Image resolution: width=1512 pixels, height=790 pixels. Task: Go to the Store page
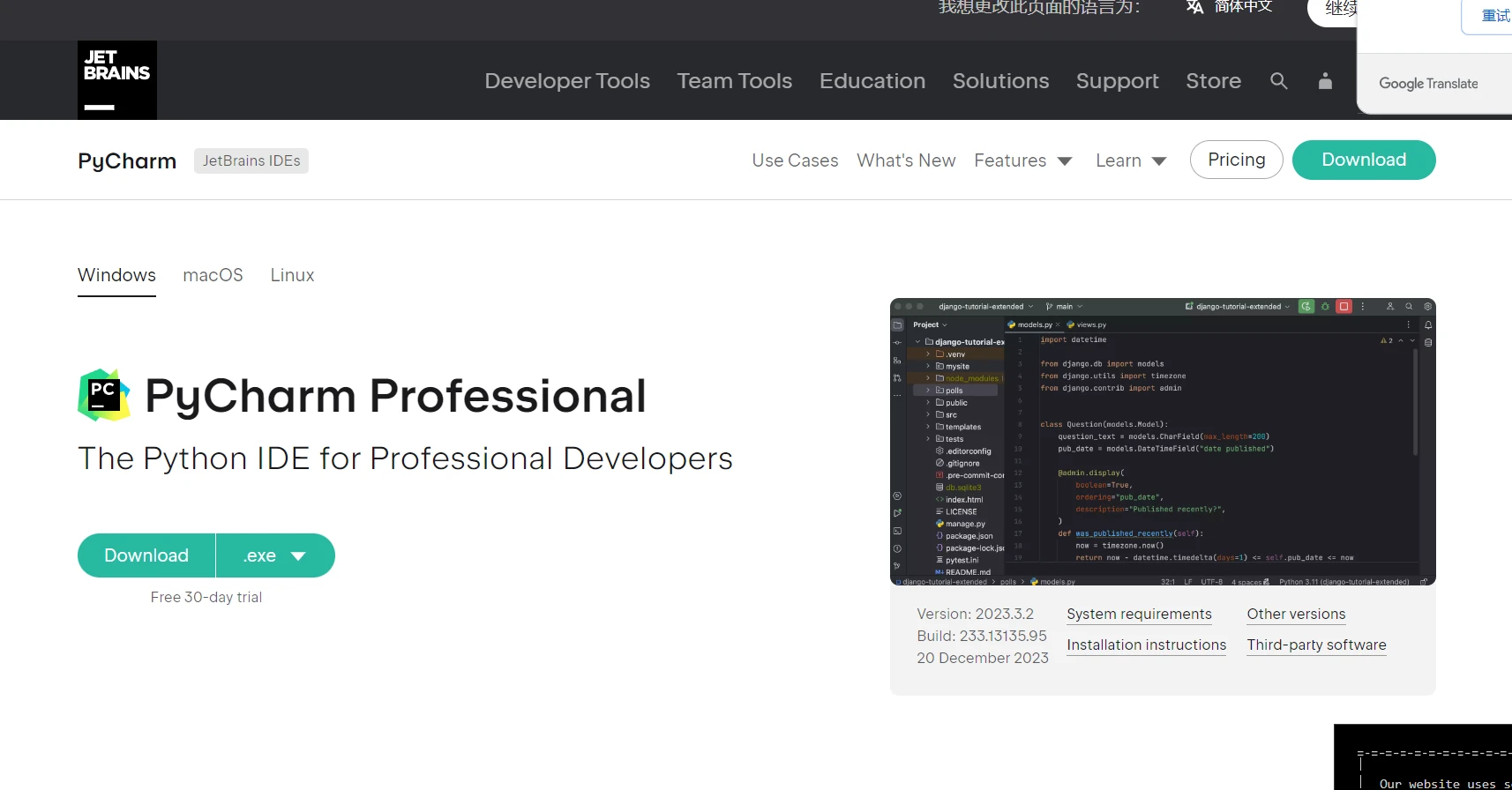[1213, 81]
